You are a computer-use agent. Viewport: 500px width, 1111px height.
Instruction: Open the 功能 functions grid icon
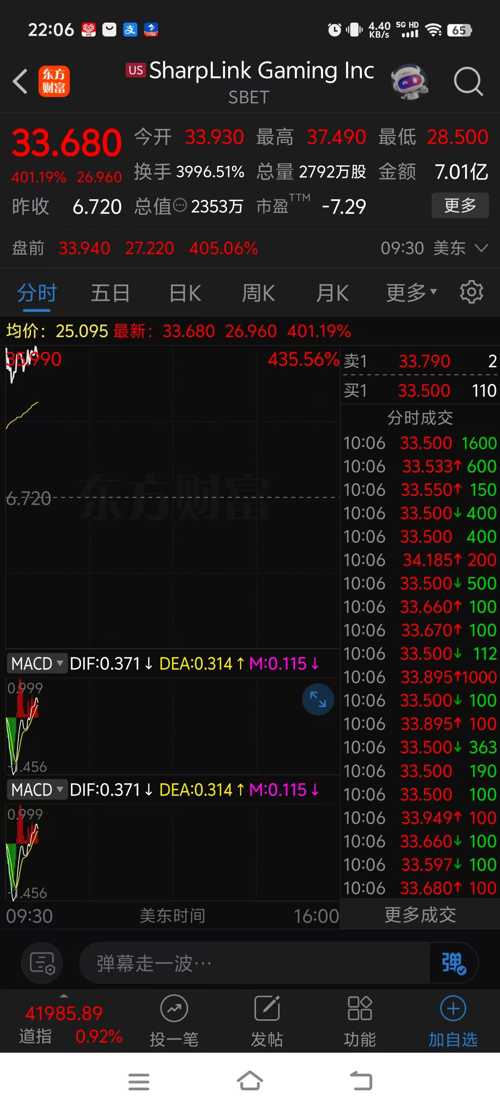(x=360, y=1021)
